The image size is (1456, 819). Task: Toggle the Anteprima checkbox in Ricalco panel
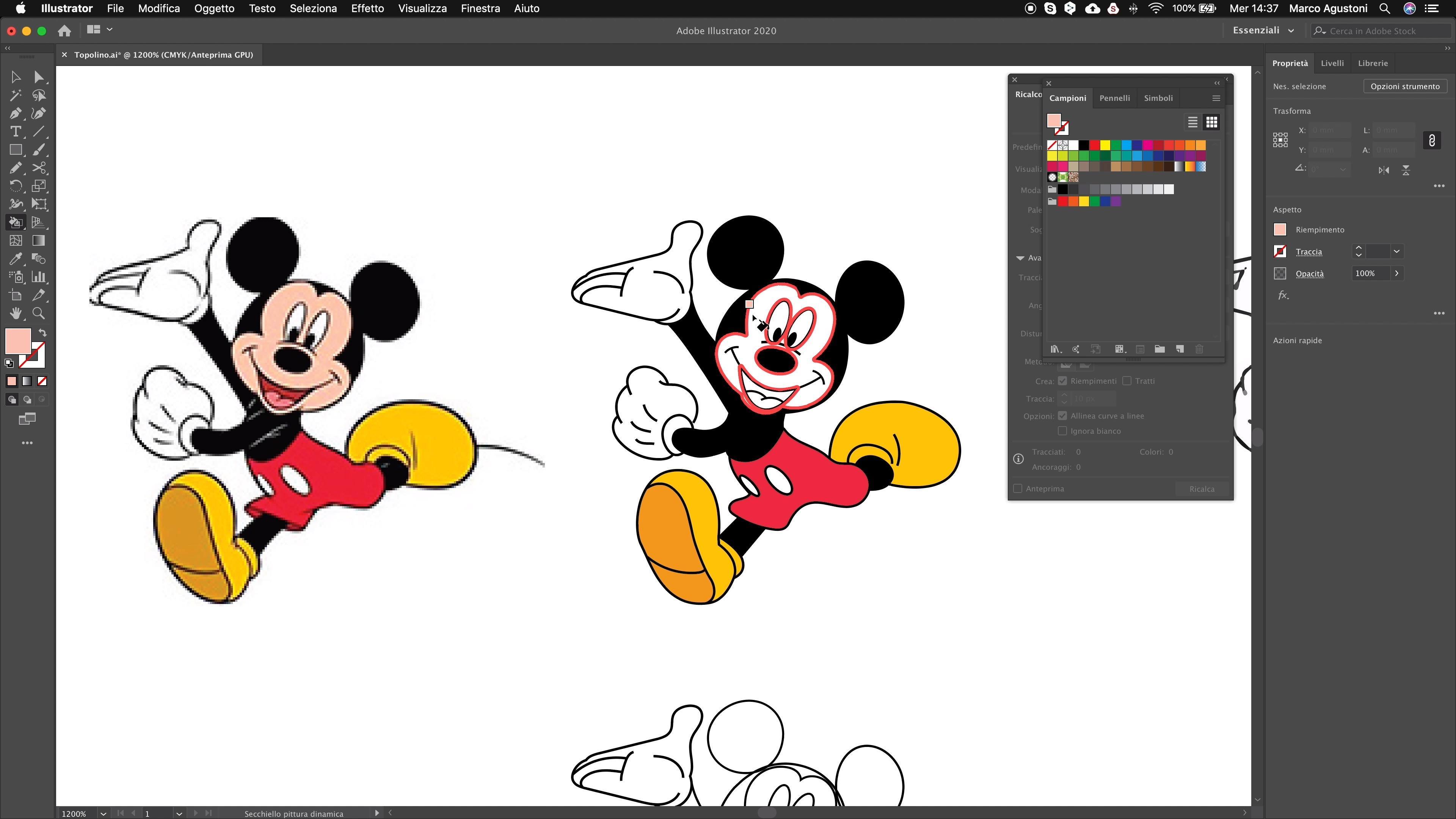tap(1018, 489)
